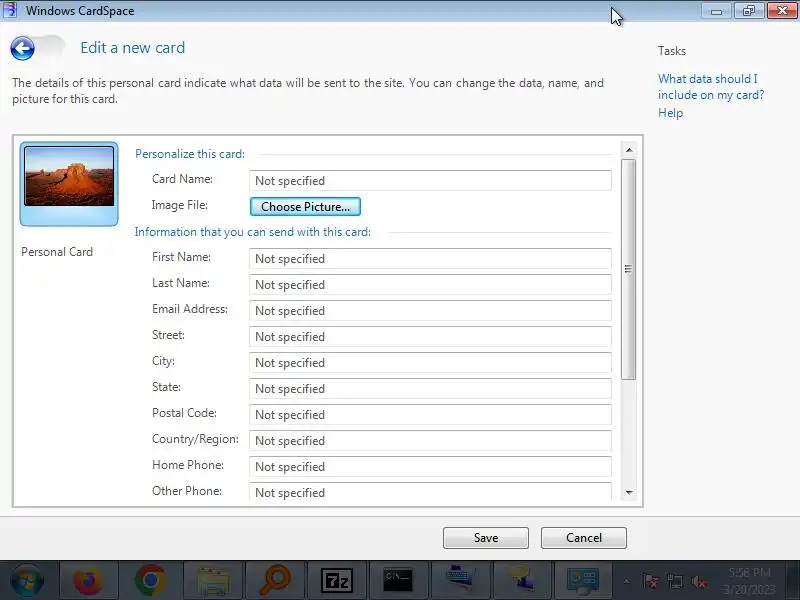Open the chat bubbles app in taskbar
The image size is (800, 600).
(x=522, y=580)
